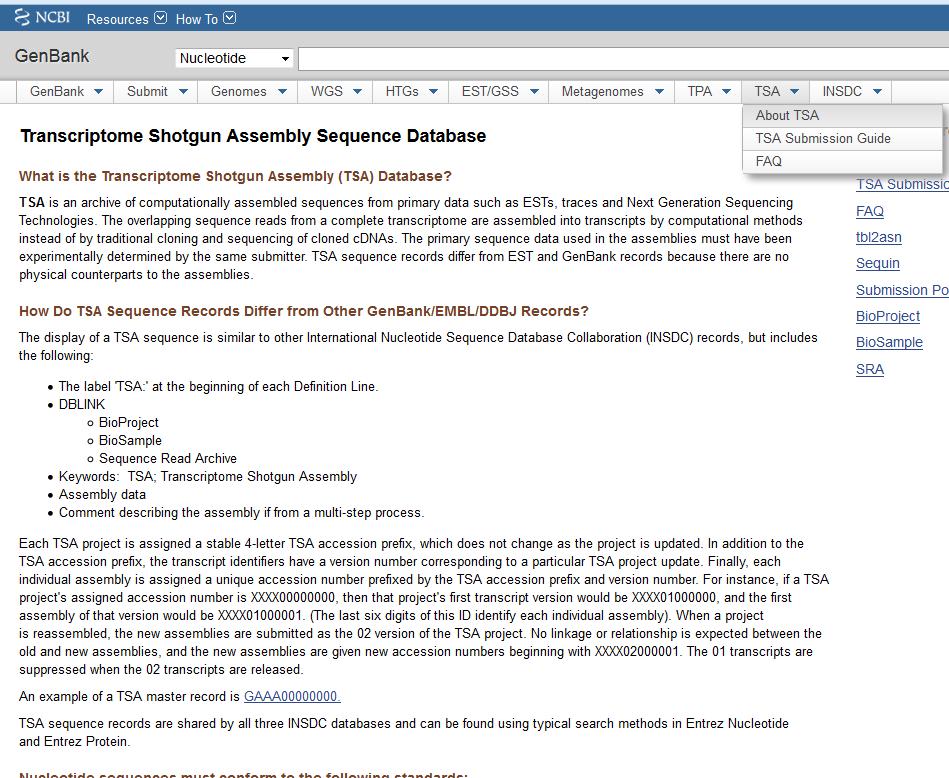Viewport: 949px width, 778px height.
Task: Click the How To dropdown arrow icon
Action: click(229, 18)
